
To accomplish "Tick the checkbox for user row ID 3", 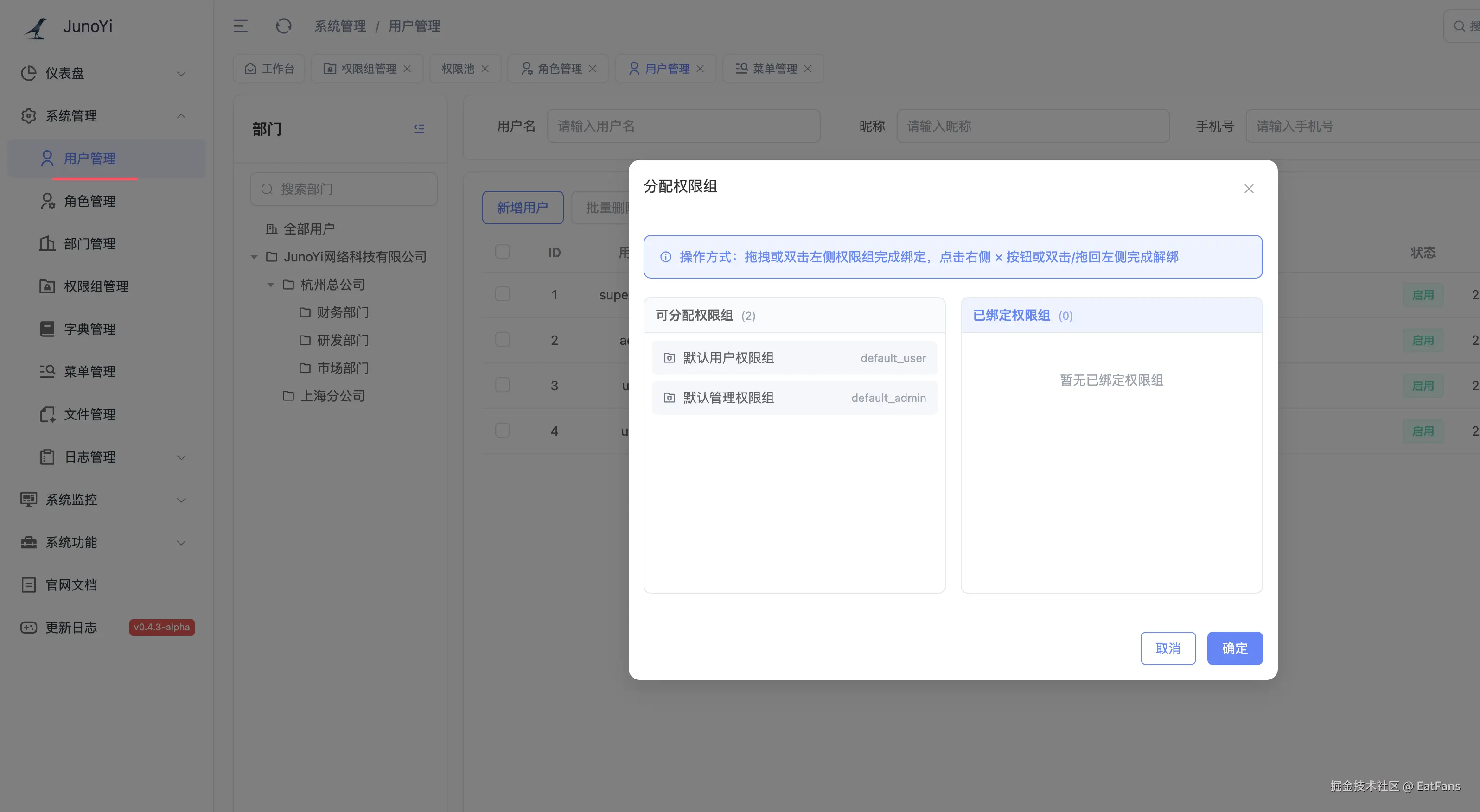I will pos(502,385).
